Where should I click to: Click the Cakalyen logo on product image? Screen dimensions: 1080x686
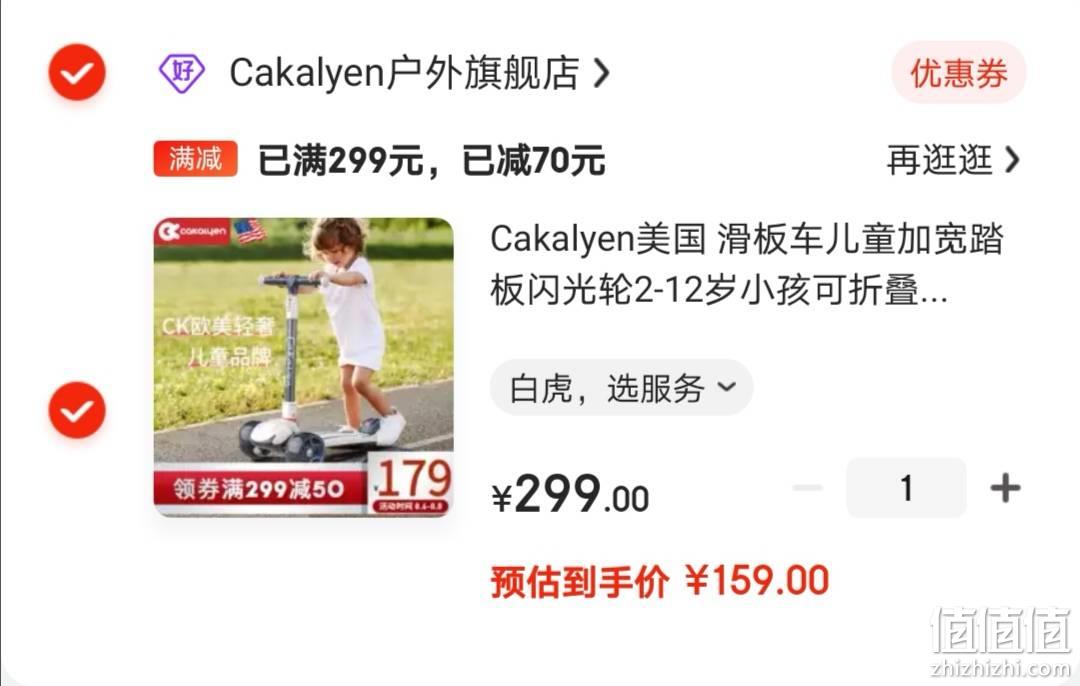tap(193, 231)
